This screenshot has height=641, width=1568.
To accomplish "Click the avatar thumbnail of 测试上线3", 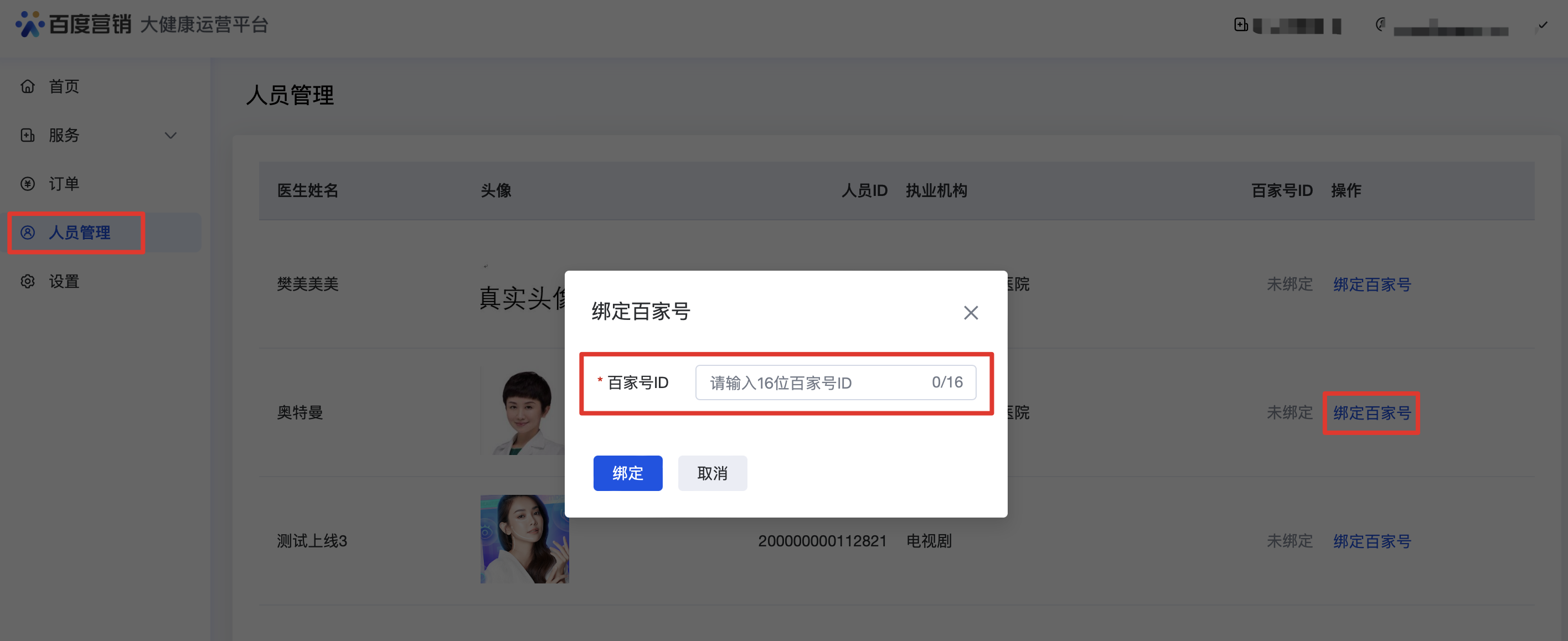I will tap(524, 539).
